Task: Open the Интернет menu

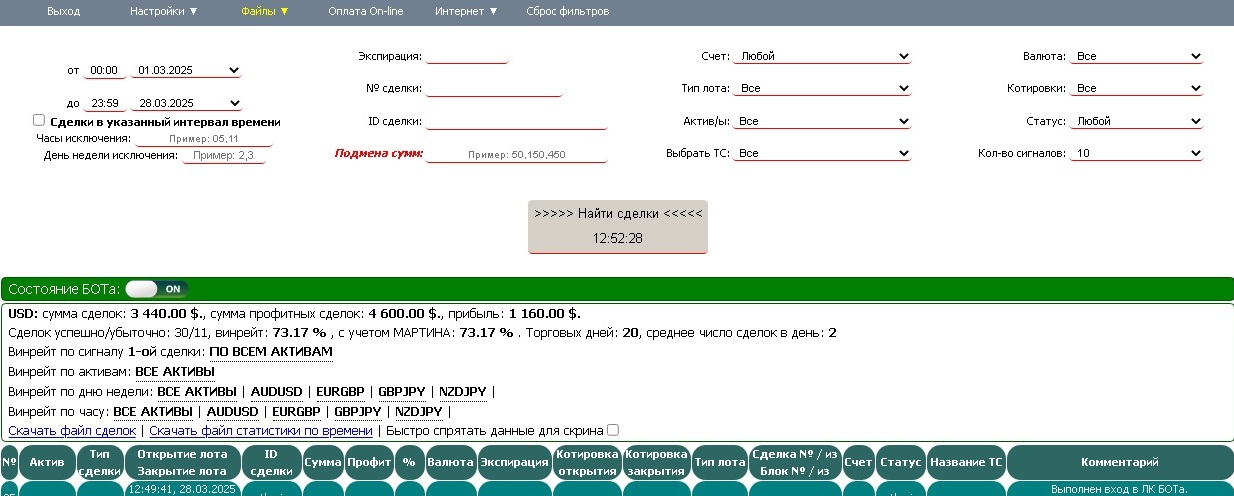Action: click(466, 11)
